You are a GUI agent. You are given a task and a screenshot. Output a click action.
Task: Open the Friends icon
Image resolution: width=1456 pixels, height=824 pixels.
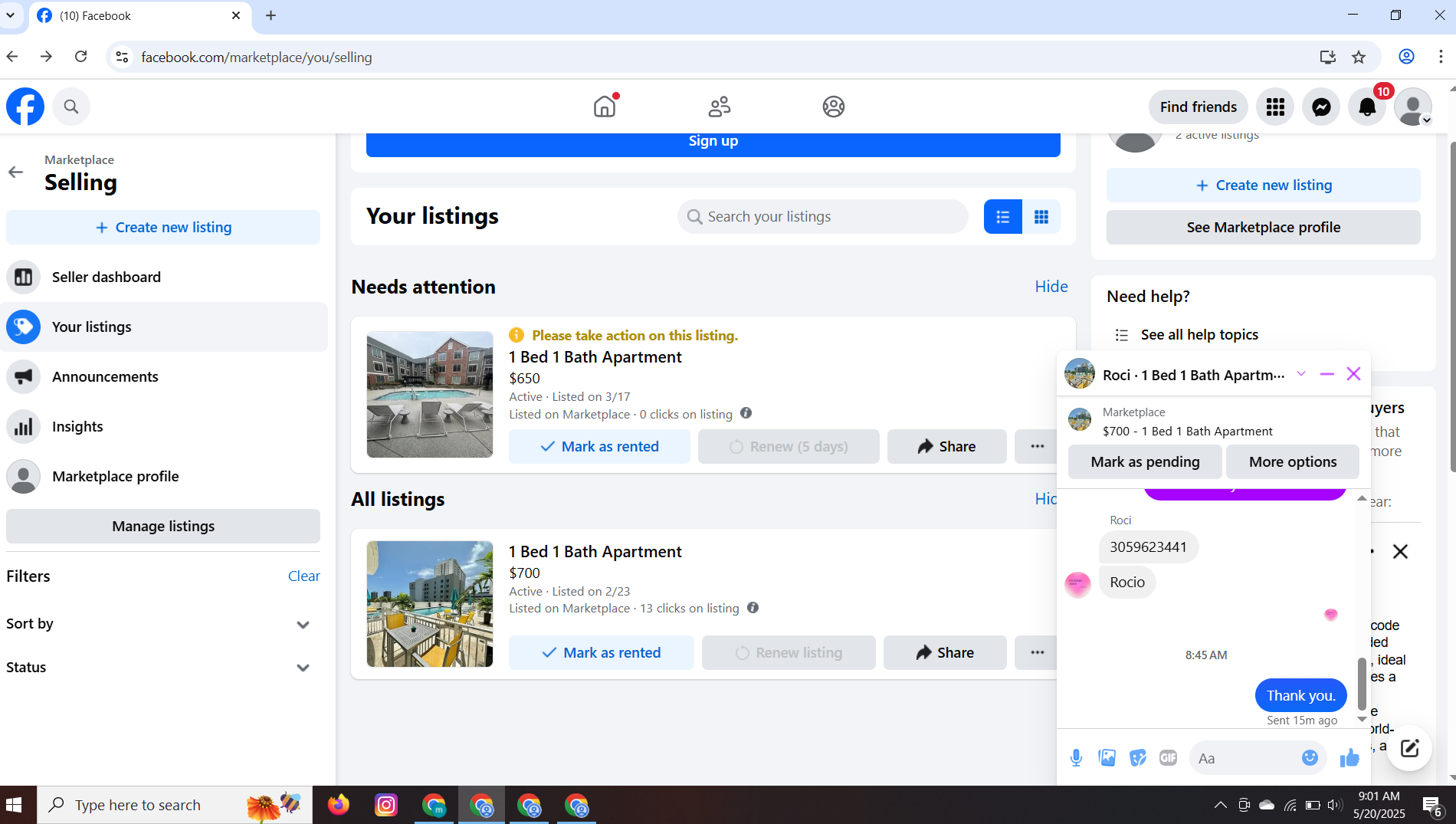click(x=719, y=107)
